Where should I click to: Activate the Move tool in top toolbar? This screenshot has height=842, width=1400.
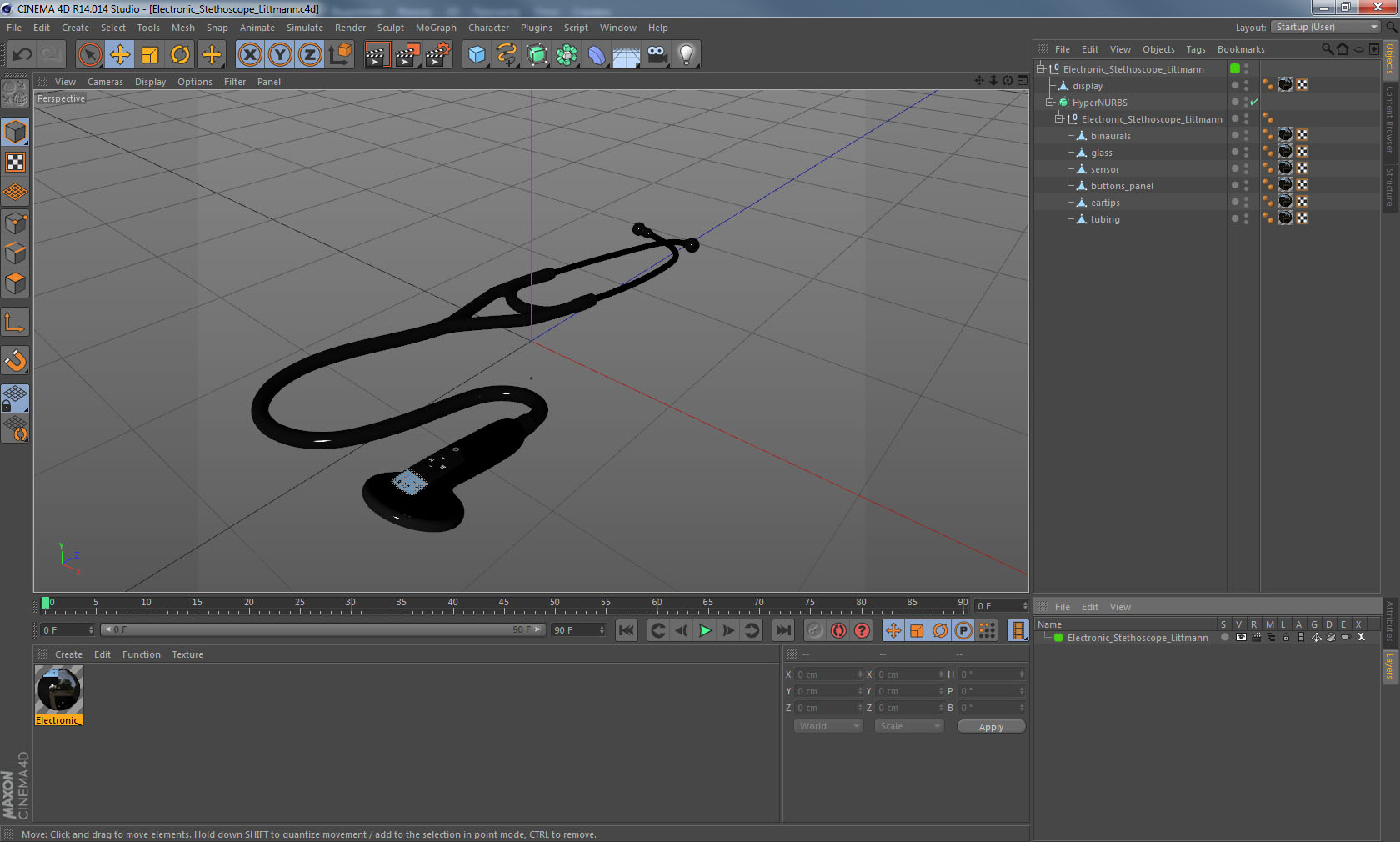coord(120,55)
